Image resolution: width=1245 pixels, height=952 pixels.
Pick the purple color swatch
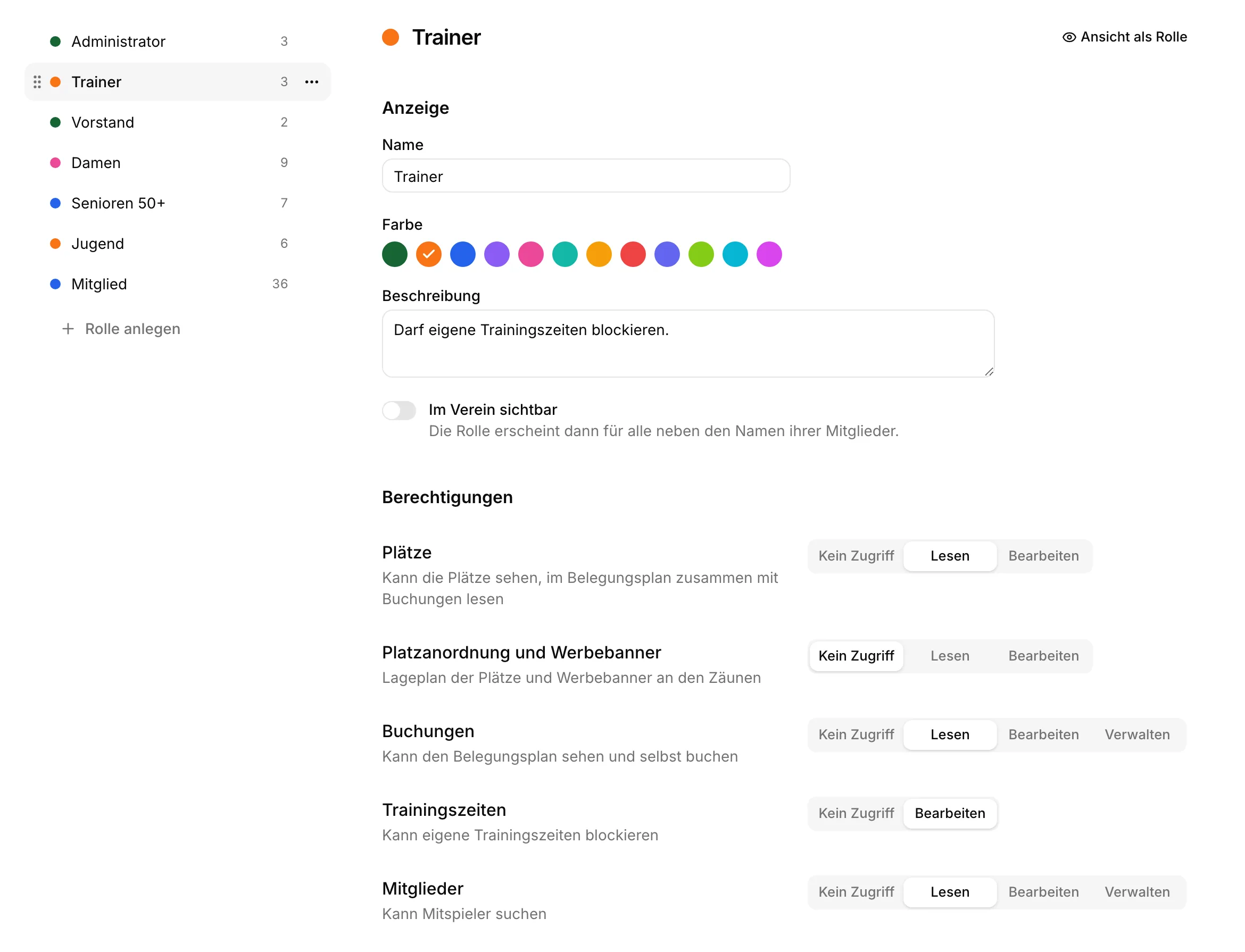496,254
